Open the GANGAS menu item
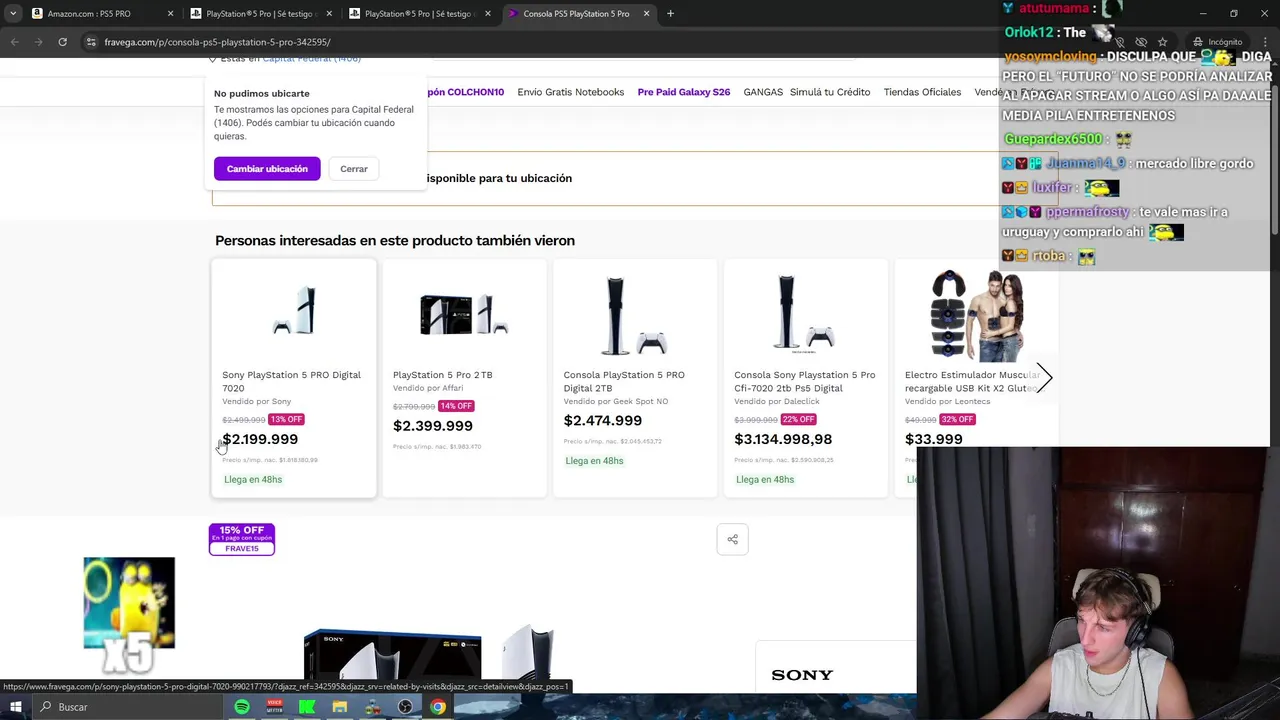 pos(763,92)
